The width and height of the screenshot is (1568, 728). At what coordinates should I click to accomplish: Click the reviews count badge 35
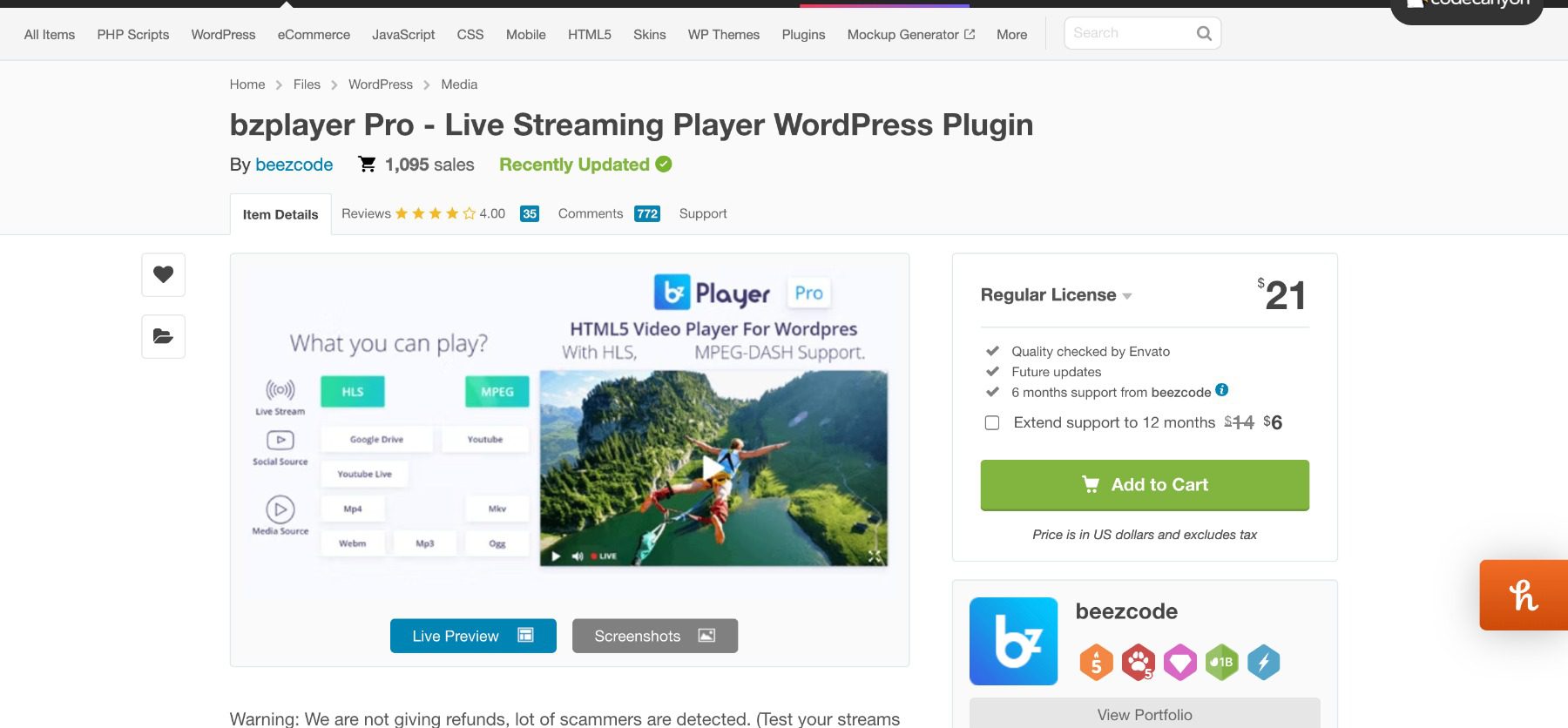click(x=530, y=213)
